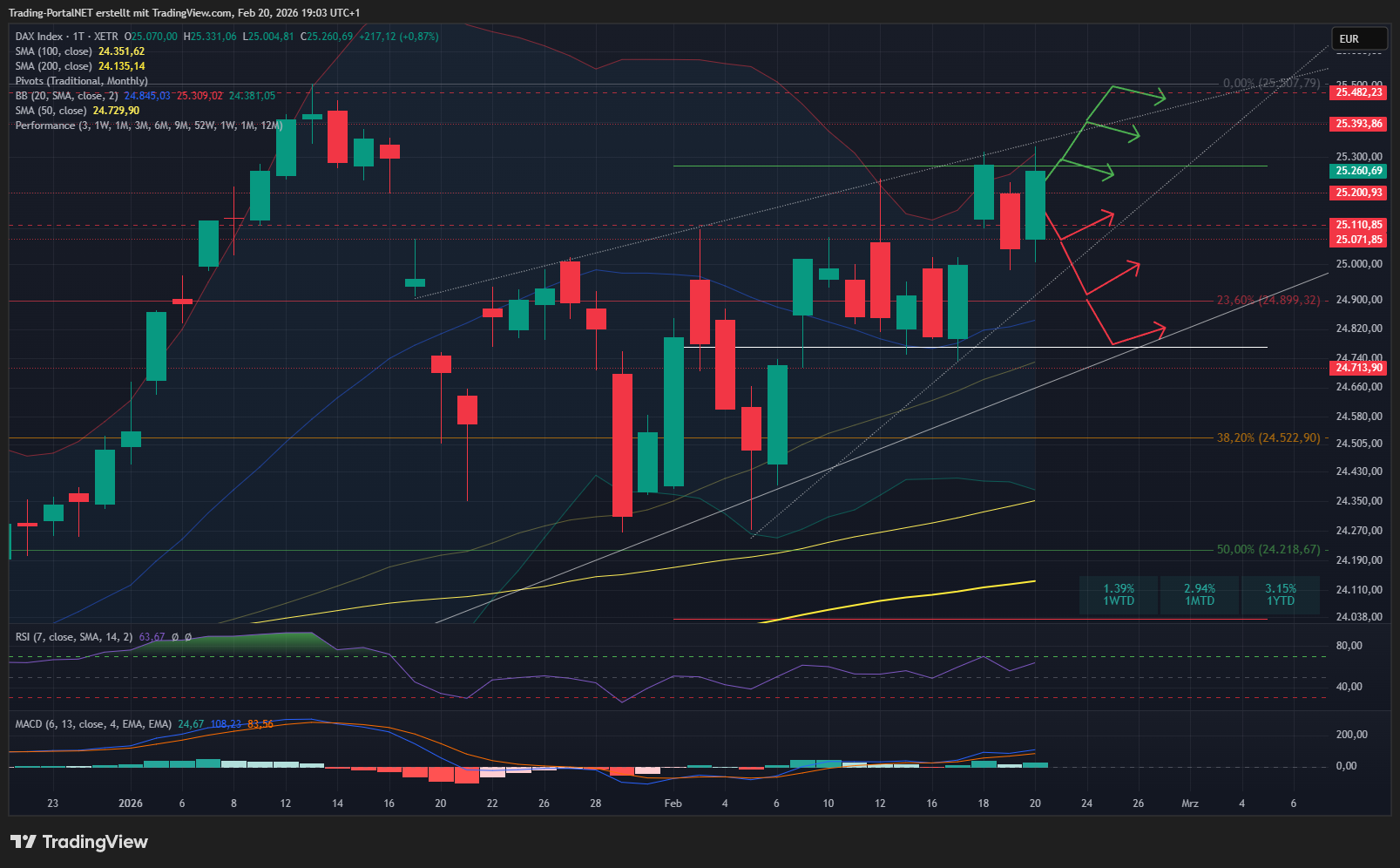1400x868 pixels.
Task: Click the DAX Index symbol title
Action: pos(39,37)
